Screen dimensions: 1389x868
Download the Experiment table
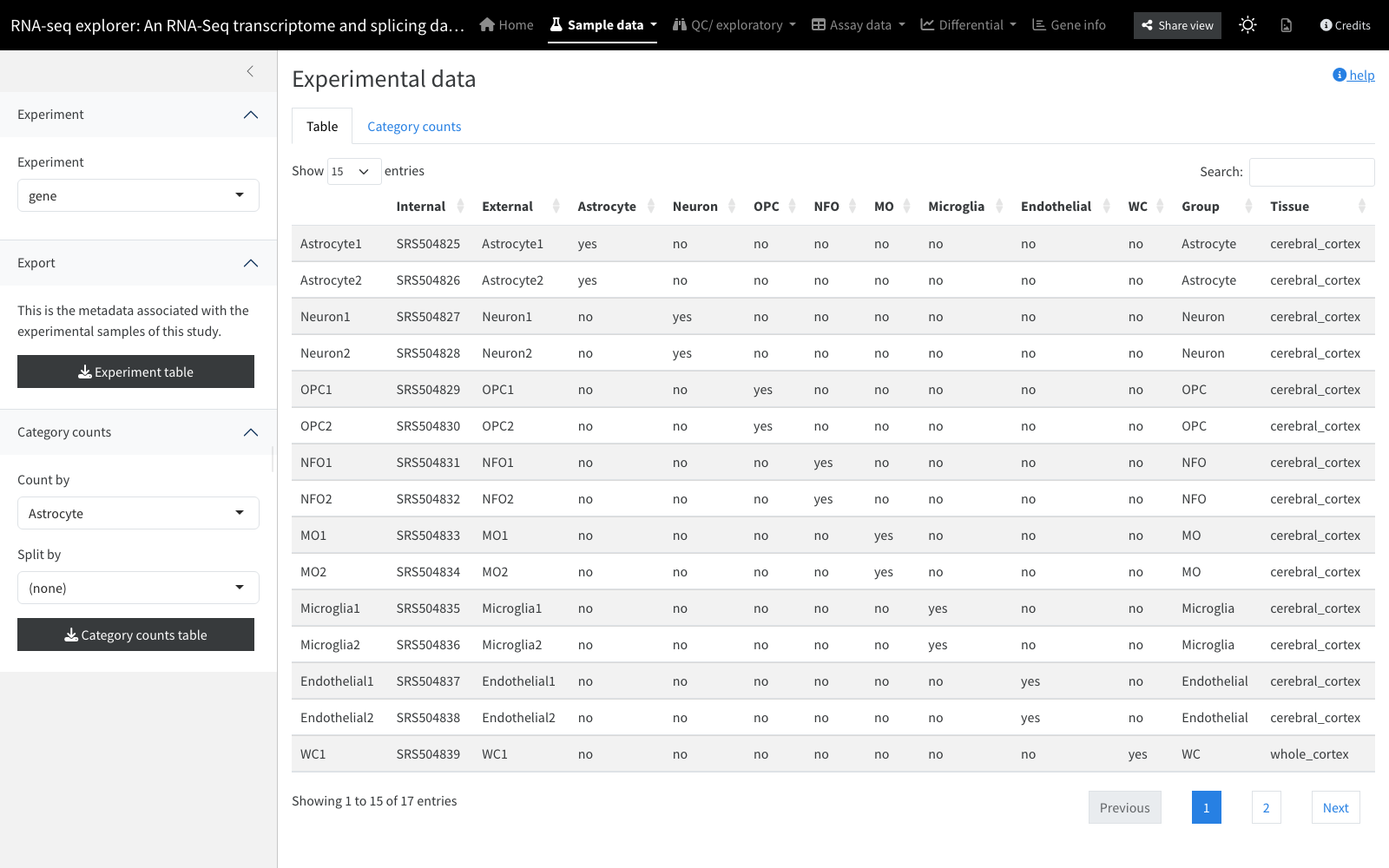coord(135,372)
